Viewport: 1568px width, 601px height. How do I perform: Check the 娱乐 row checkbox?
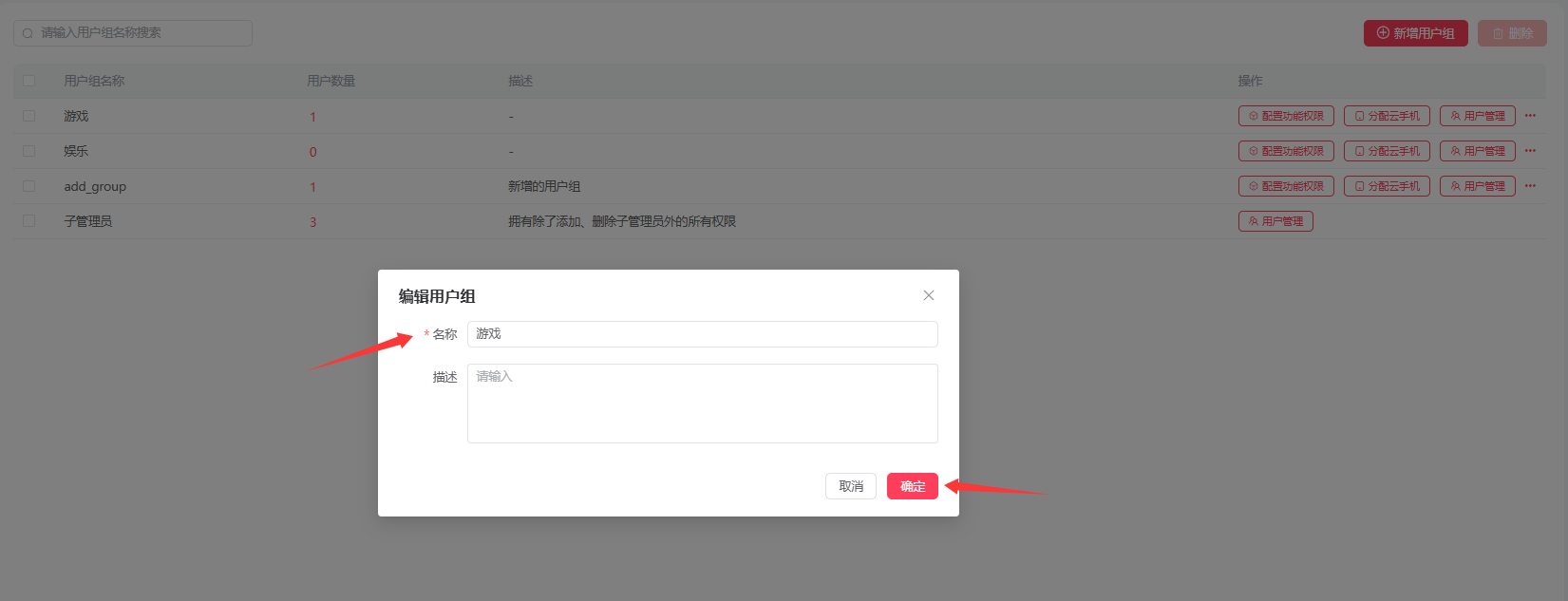28,151
